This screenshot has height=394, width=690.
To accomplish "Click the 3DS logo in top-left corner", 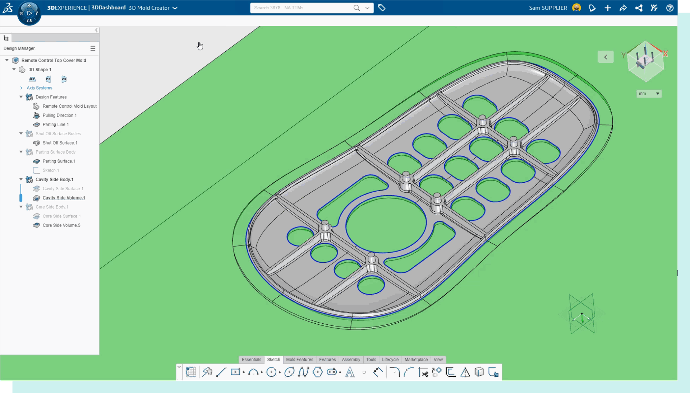I will pyautogui.click(x=7, y=7).
